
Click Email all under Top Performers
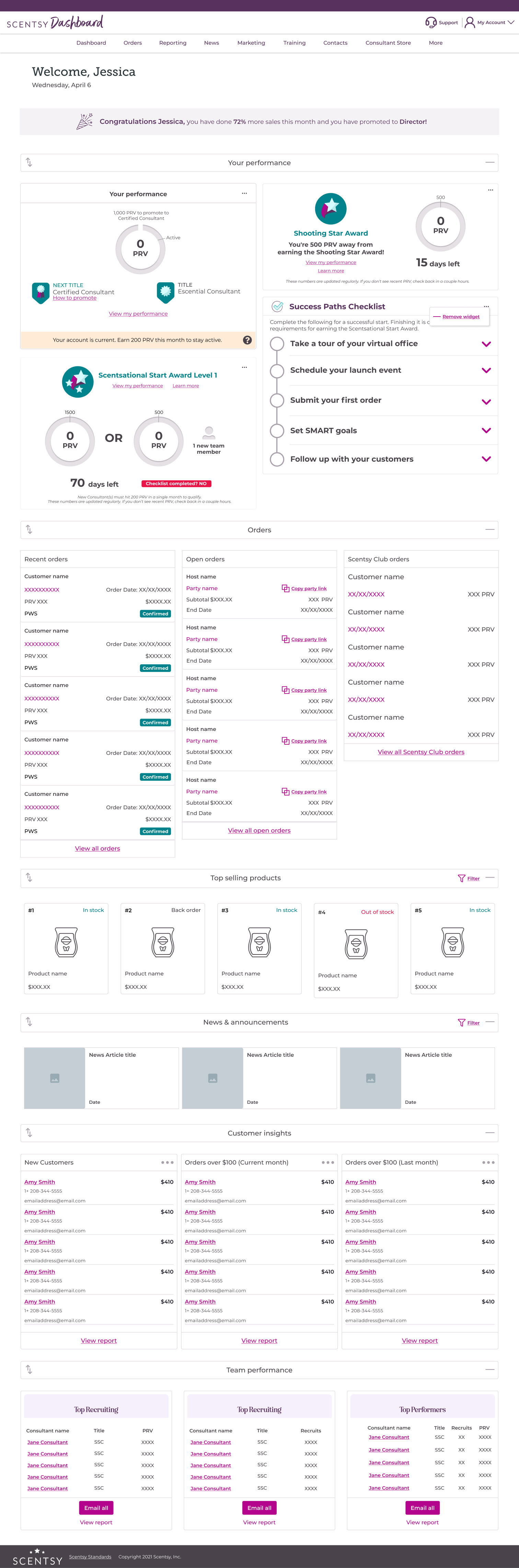tap(422, 1508)
